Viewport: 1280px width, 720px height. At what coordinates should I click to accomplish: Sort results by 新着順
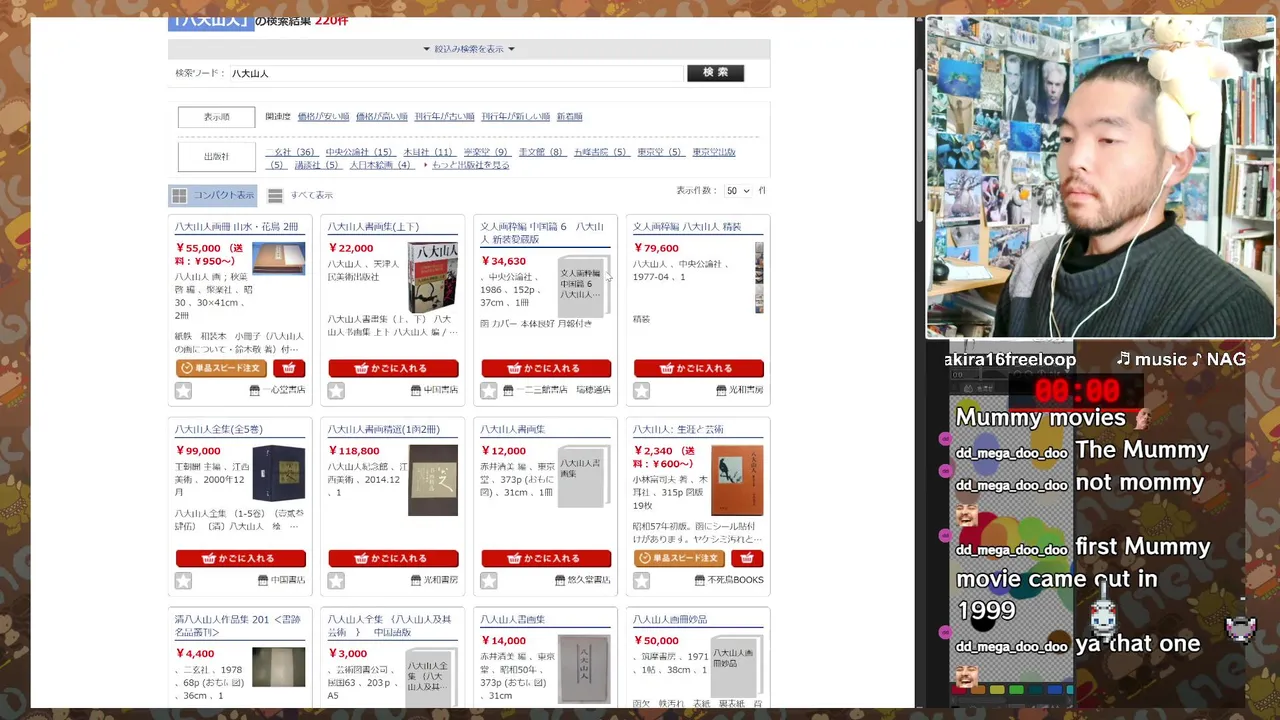pyautogui.click(x=569, y=117)
